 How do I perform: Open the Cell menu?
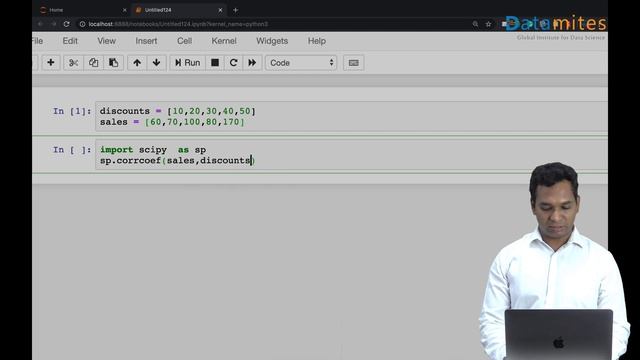coord(184,41)
